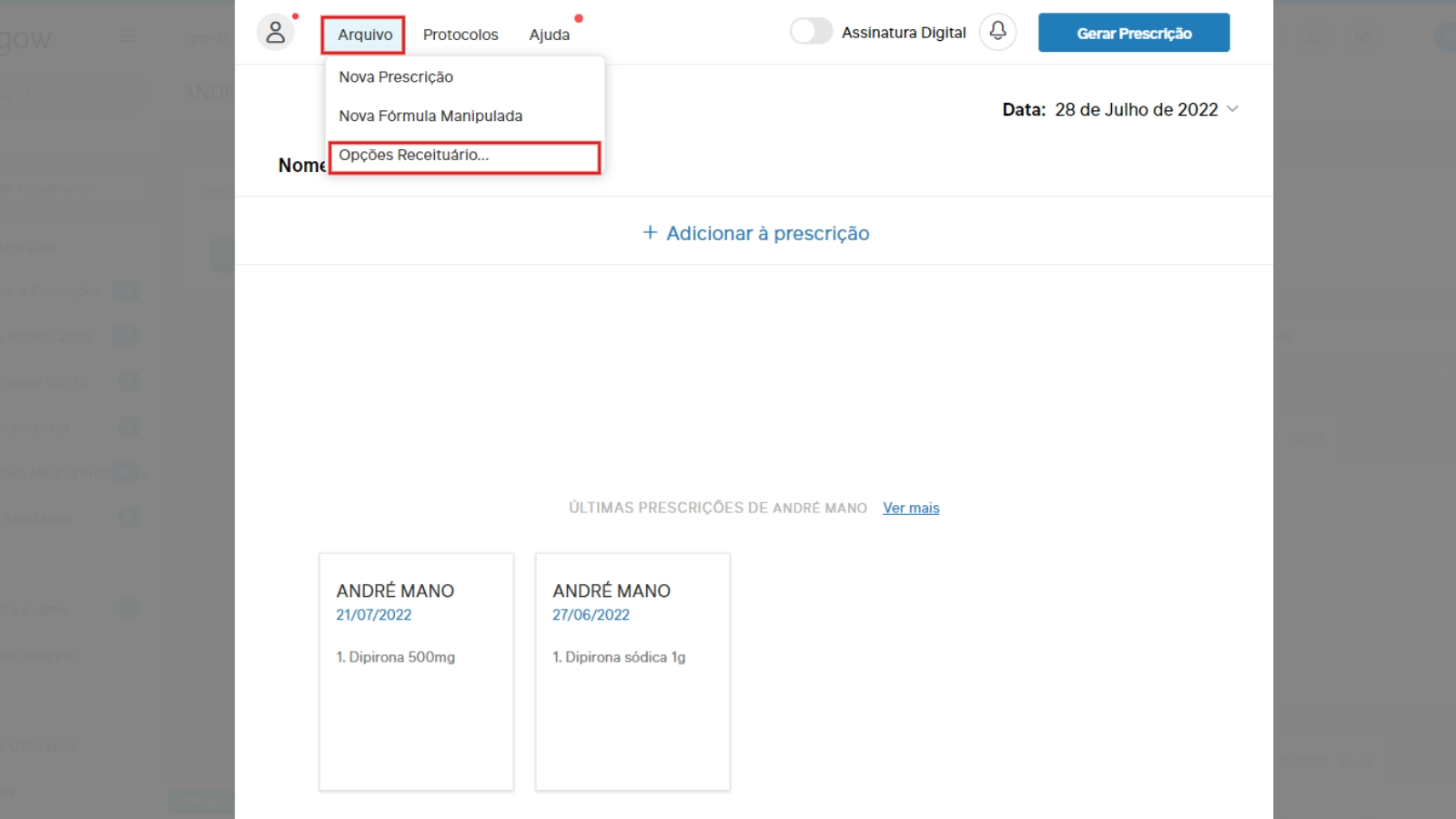Image resolution: width=1456 pixels, height=819 pixels.
Task: Toggle the Assinatura Digital switch
Action: click(x=811, y=32)
